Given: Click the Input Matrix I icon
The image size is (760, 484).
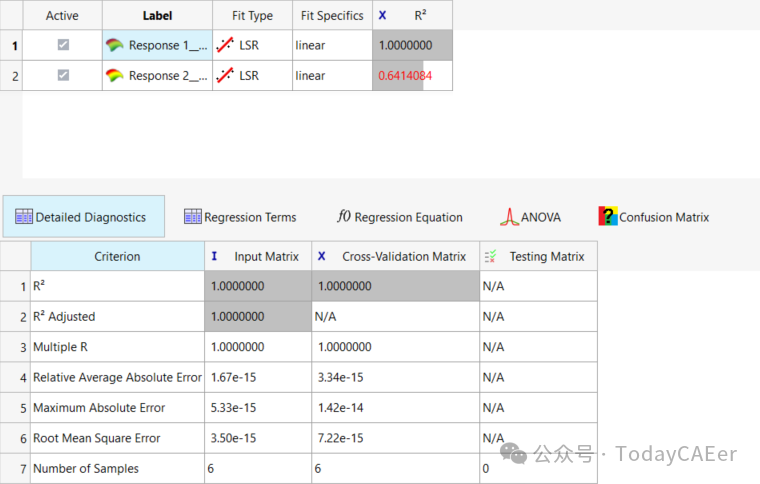Looking at the screenshot, I should tap(214, 256).
